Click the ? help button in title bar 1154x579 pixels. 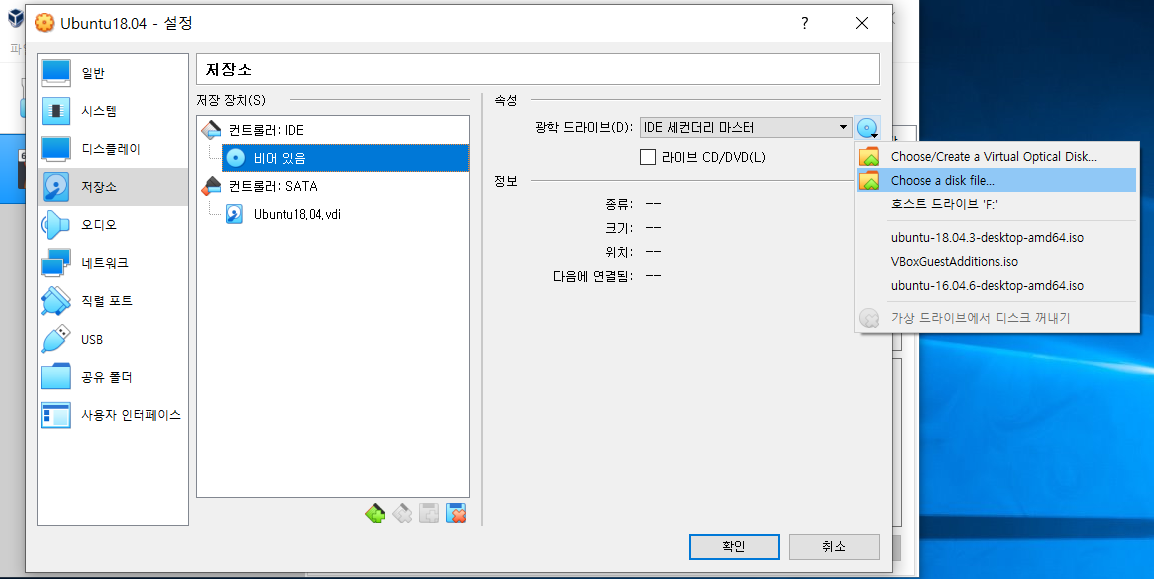[804, 24]
